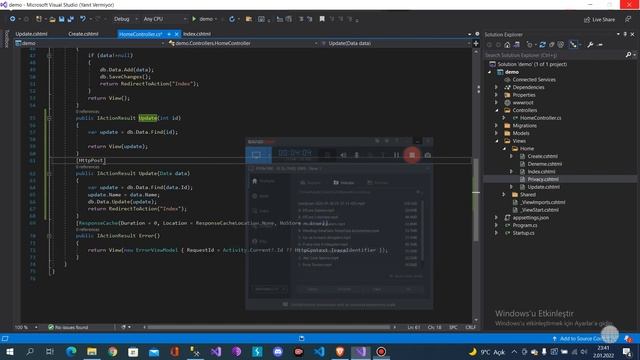Select Create.cshtml in Solution Explorer
The width and height of the screenshot is (640, 360).
[542, 156]
